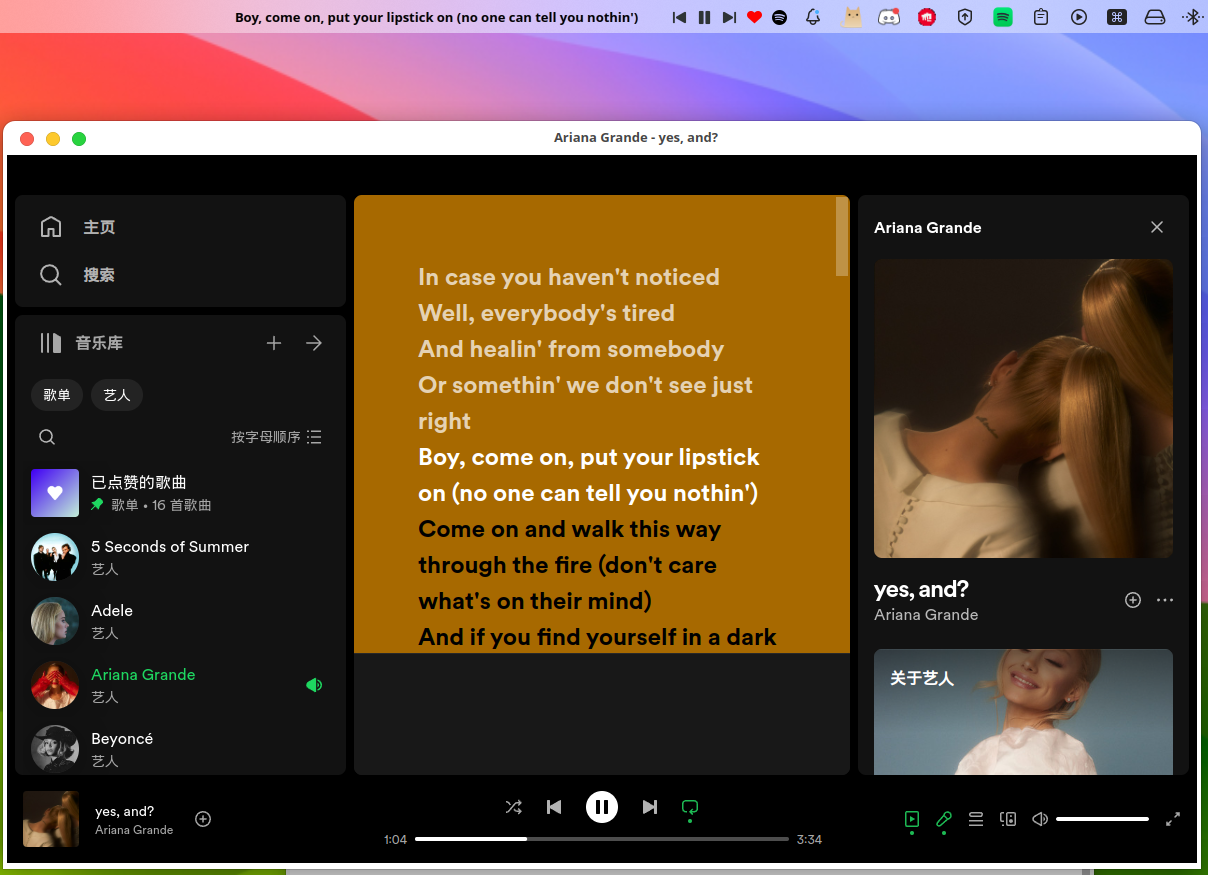Open more options (three dots) in the right panel
The width and height of the screenshot is (1208, 875).
(x=1165, y=600)
